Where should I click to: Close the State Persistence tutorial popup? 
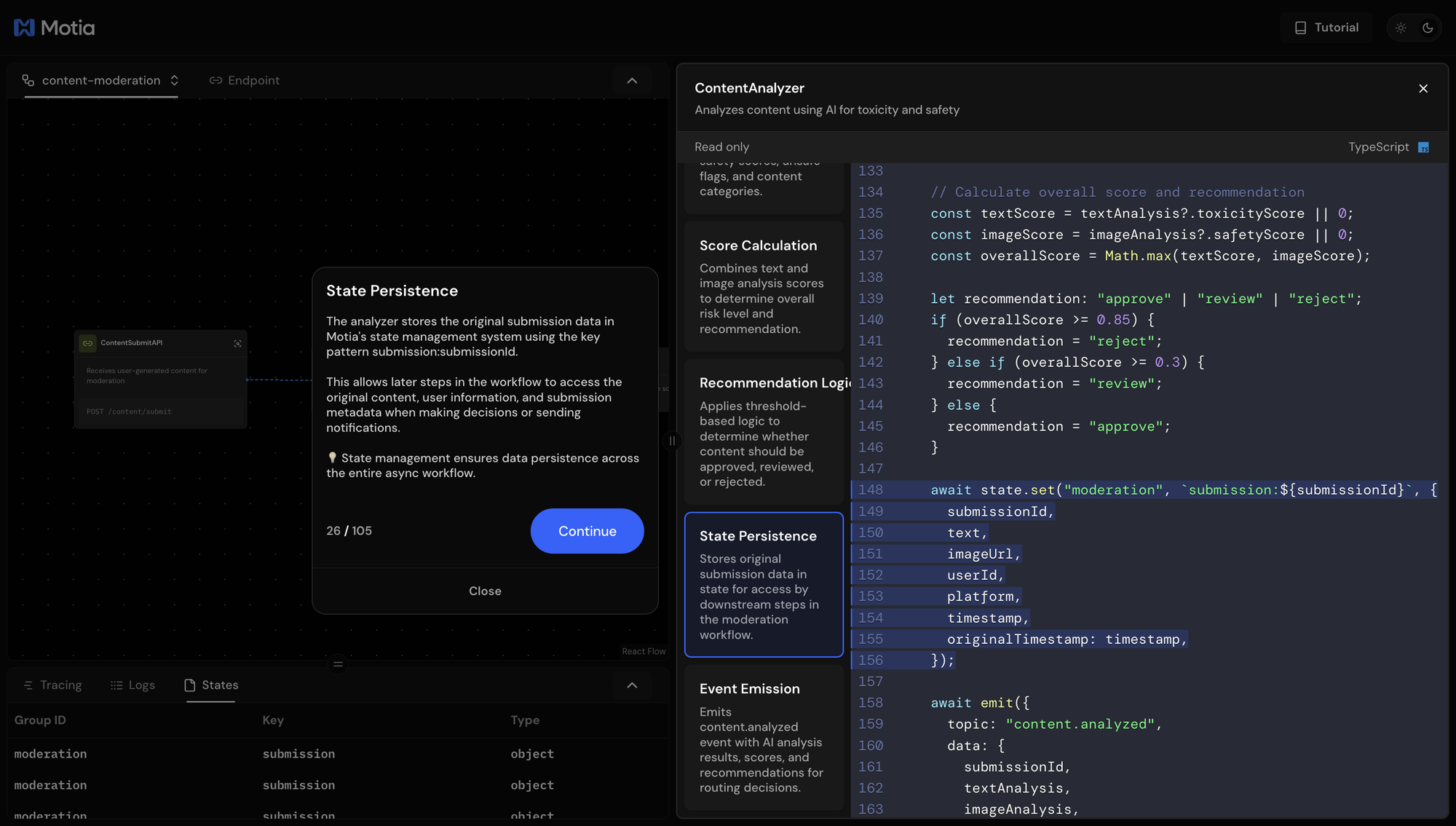(485, 591)
